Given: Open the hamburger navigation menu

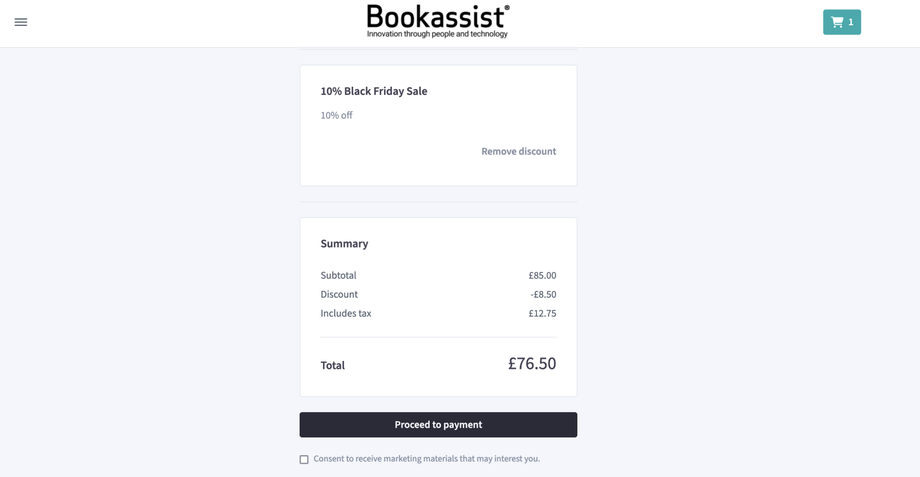Looking at the screenshot, I should tap(21, 22).
